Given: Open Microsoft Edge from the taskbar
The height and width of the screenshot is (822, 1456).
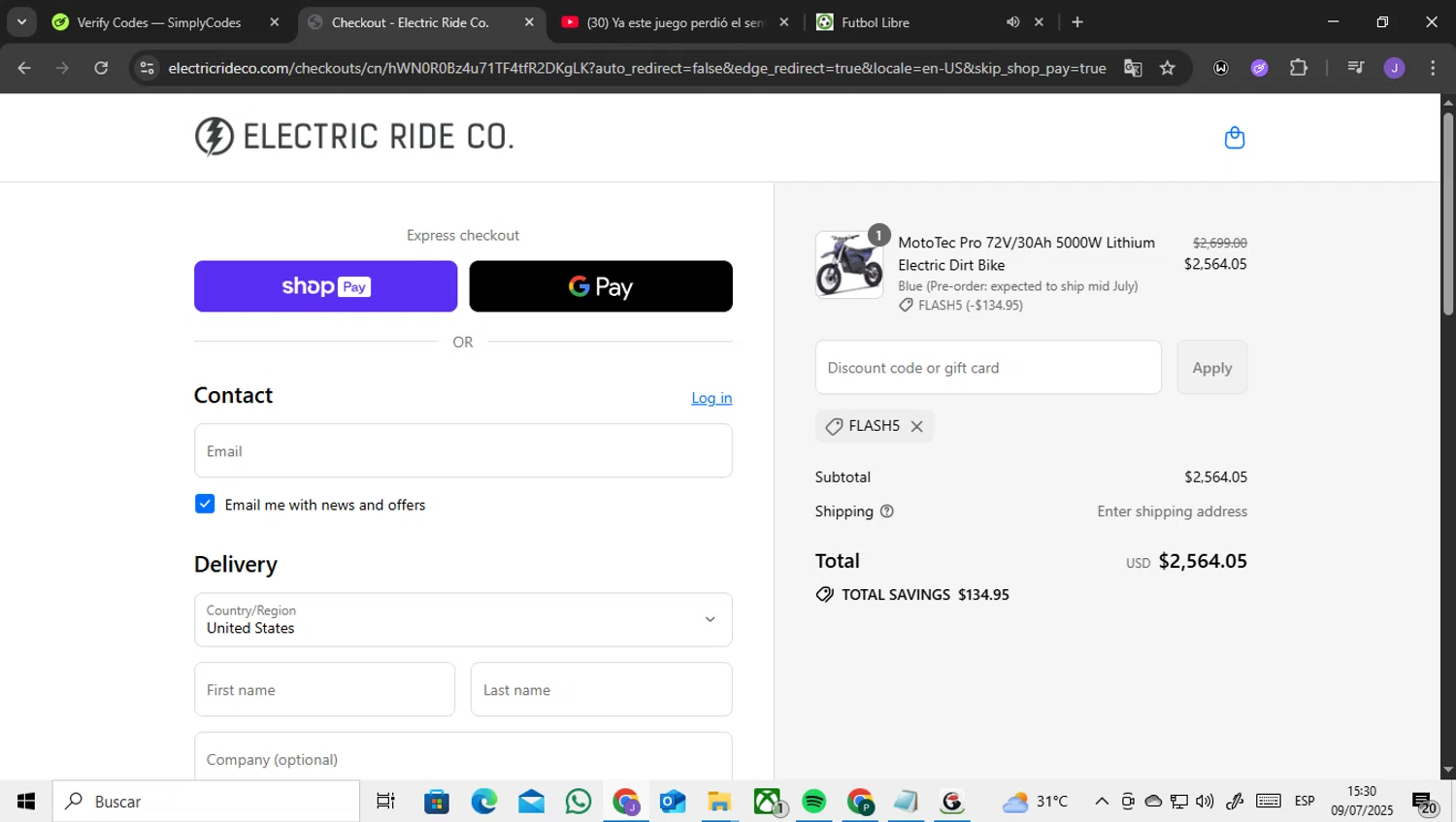Looking at the screenshot, I should 484,802.
